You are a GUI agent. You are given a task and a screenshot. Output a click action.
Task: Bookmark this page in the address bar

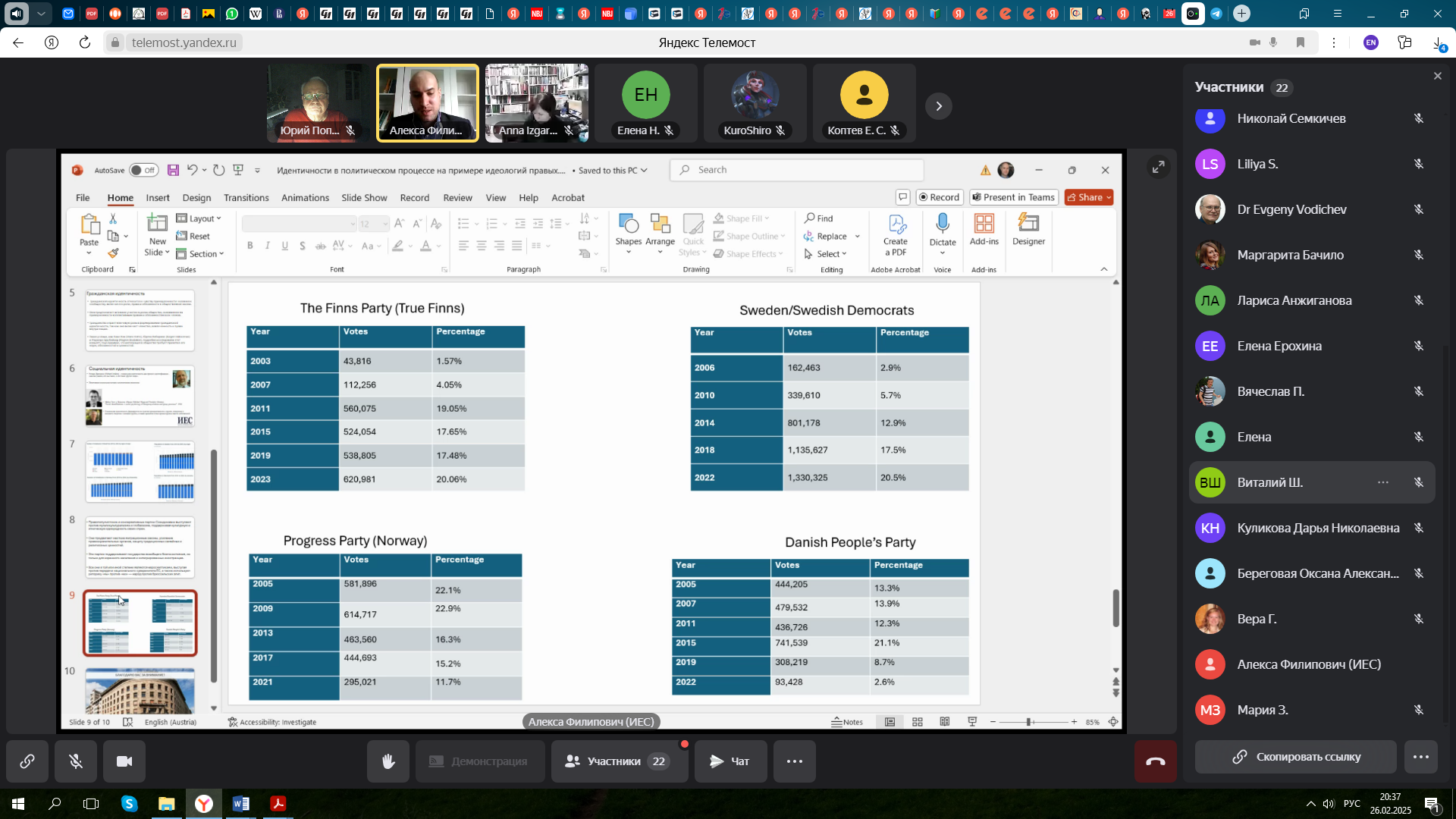point(1301,42)
